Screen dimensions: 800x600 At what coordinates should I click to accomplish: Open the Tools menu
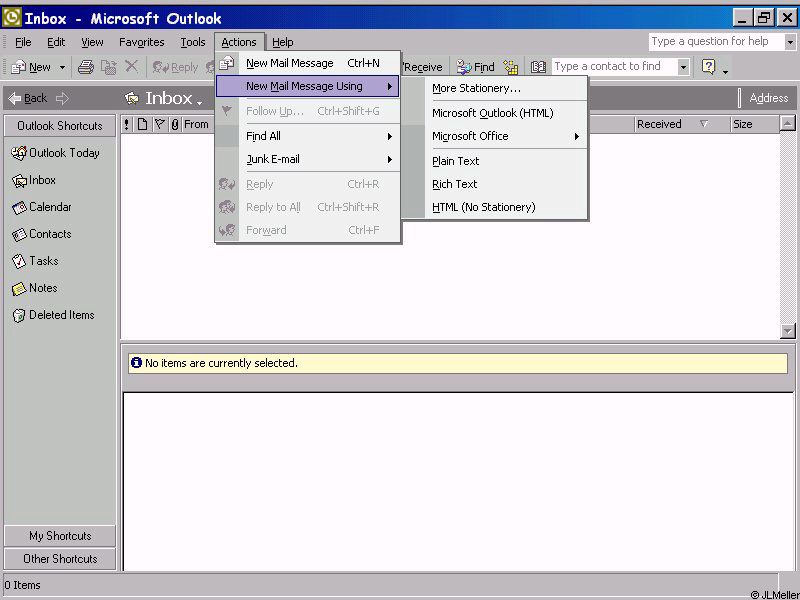tap(192, 42)
